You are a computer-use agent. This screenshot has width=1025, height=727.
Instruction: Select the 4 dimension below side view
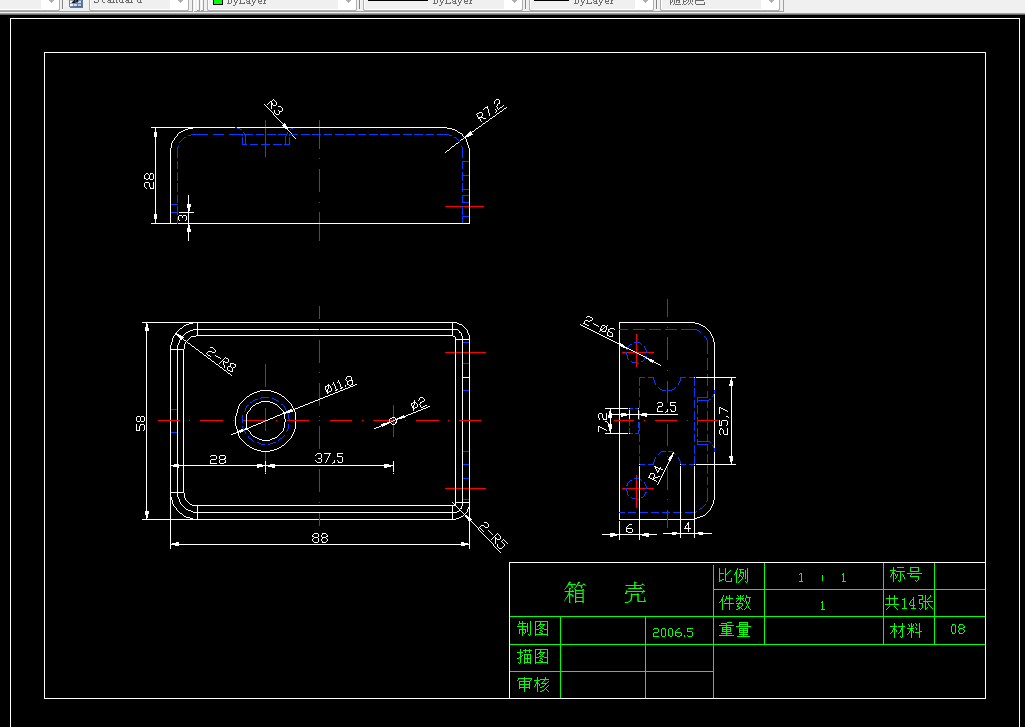687,526
